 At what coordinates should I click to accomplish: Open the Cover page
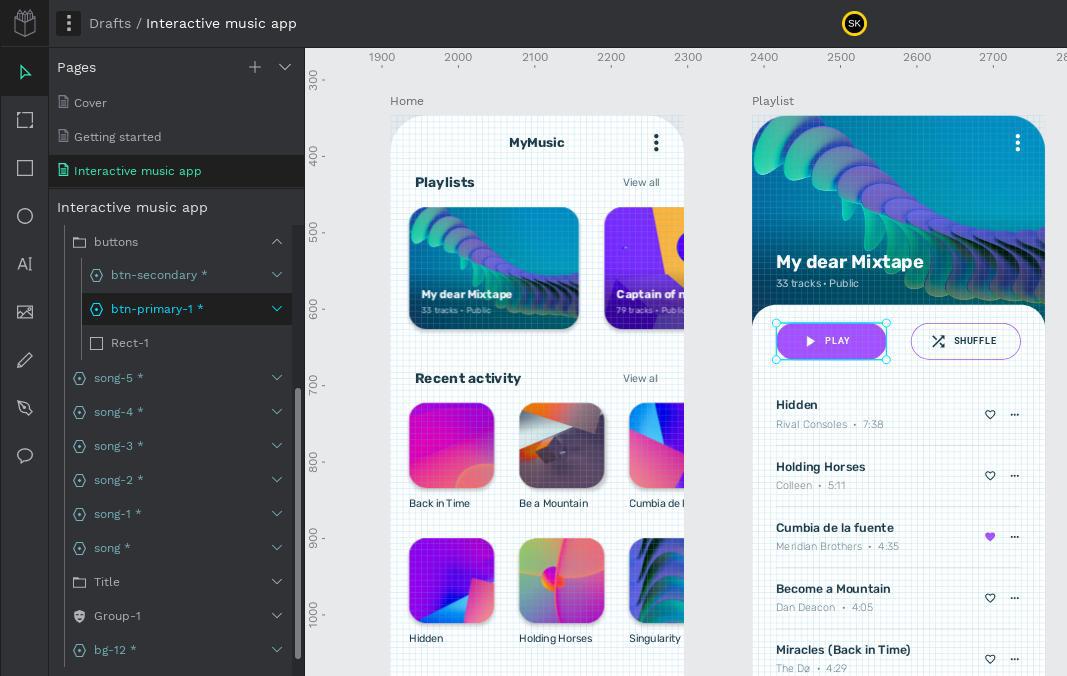(x=90, y=103)
